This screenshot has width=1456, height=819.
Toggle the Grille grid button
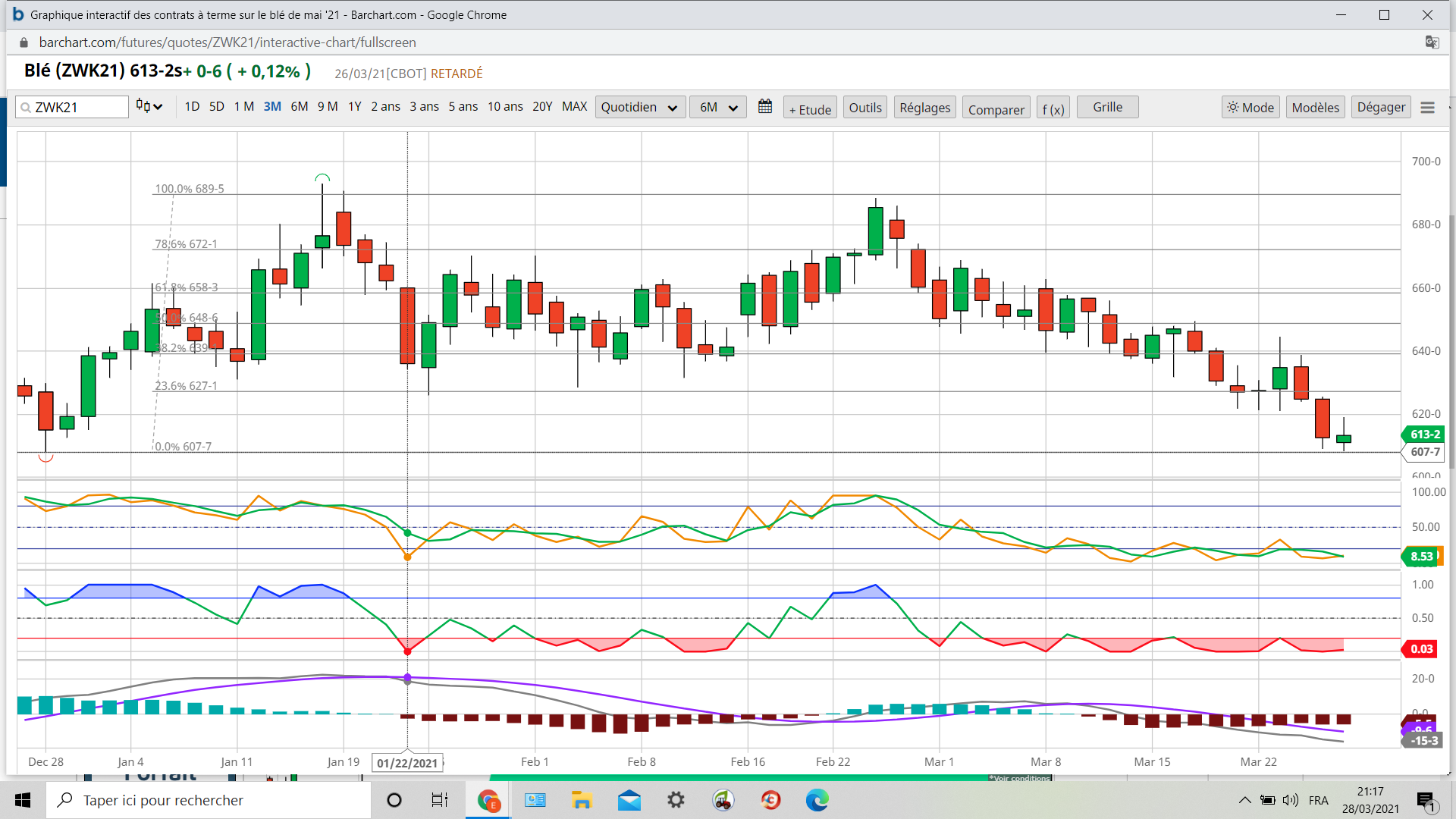point(1107,107)
